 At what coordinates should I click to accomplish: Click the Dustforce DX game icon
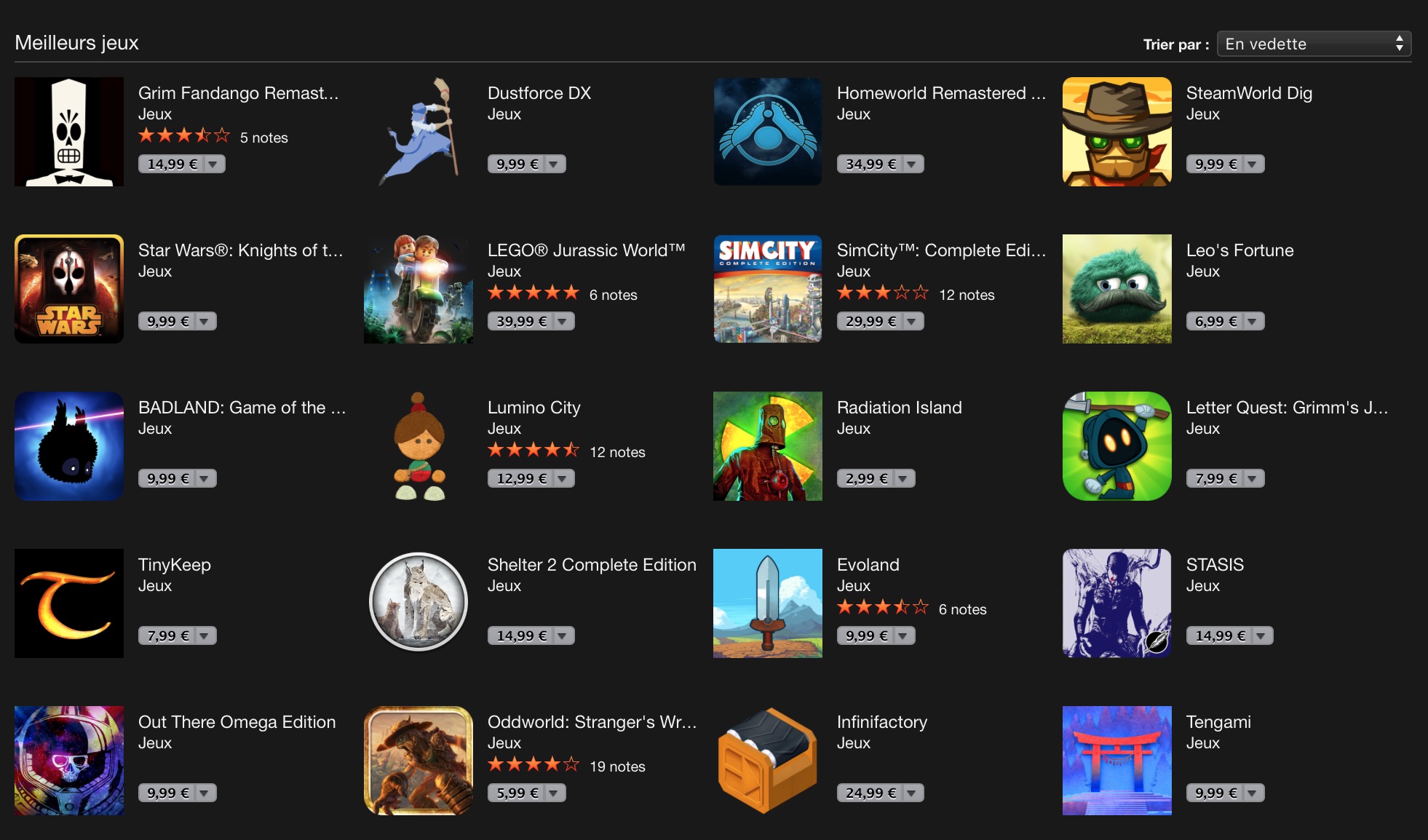pos(419,132)
